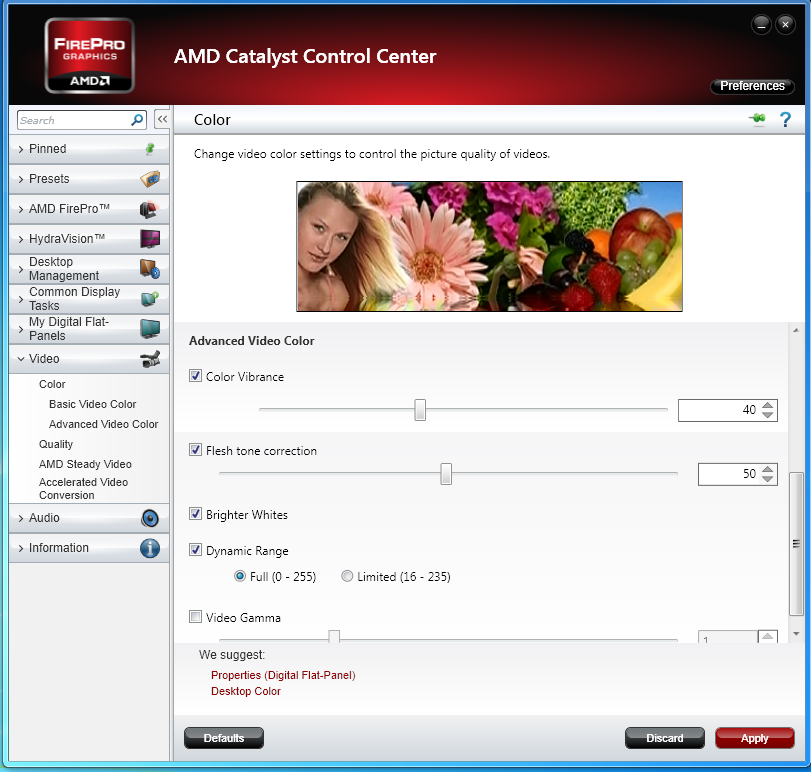The width and height of the screenshot is (811, 772).
Task: Click the HydraVision monitor icon
Action: click(x=150, y=239)
